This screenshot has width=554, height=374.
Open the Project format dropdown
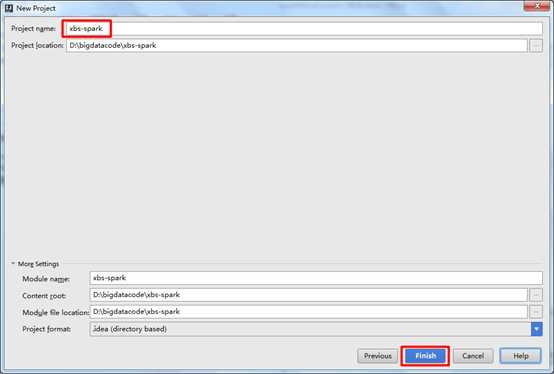pyautogui.click(x=316, y=329)
